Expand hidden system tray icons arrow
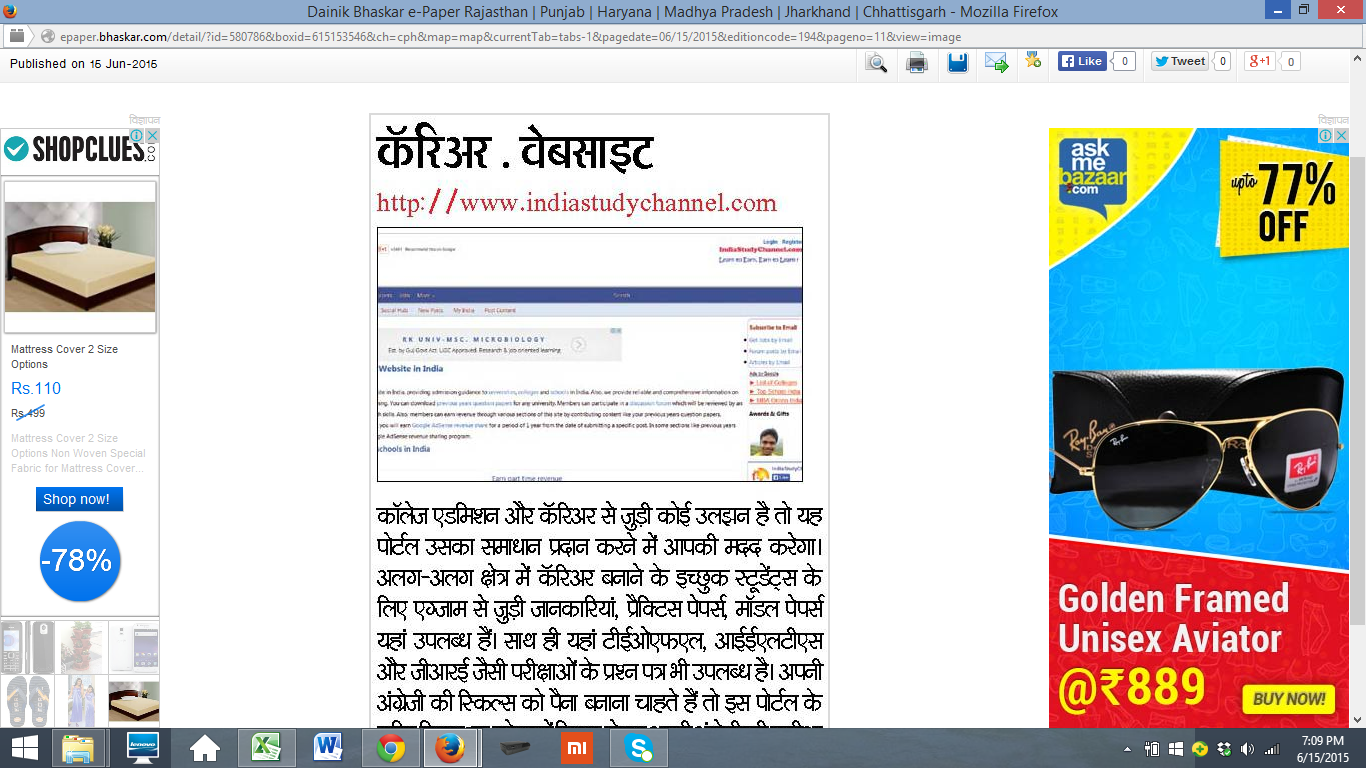Viewport: 1366px width, 768px height. tap(1128, 749)
